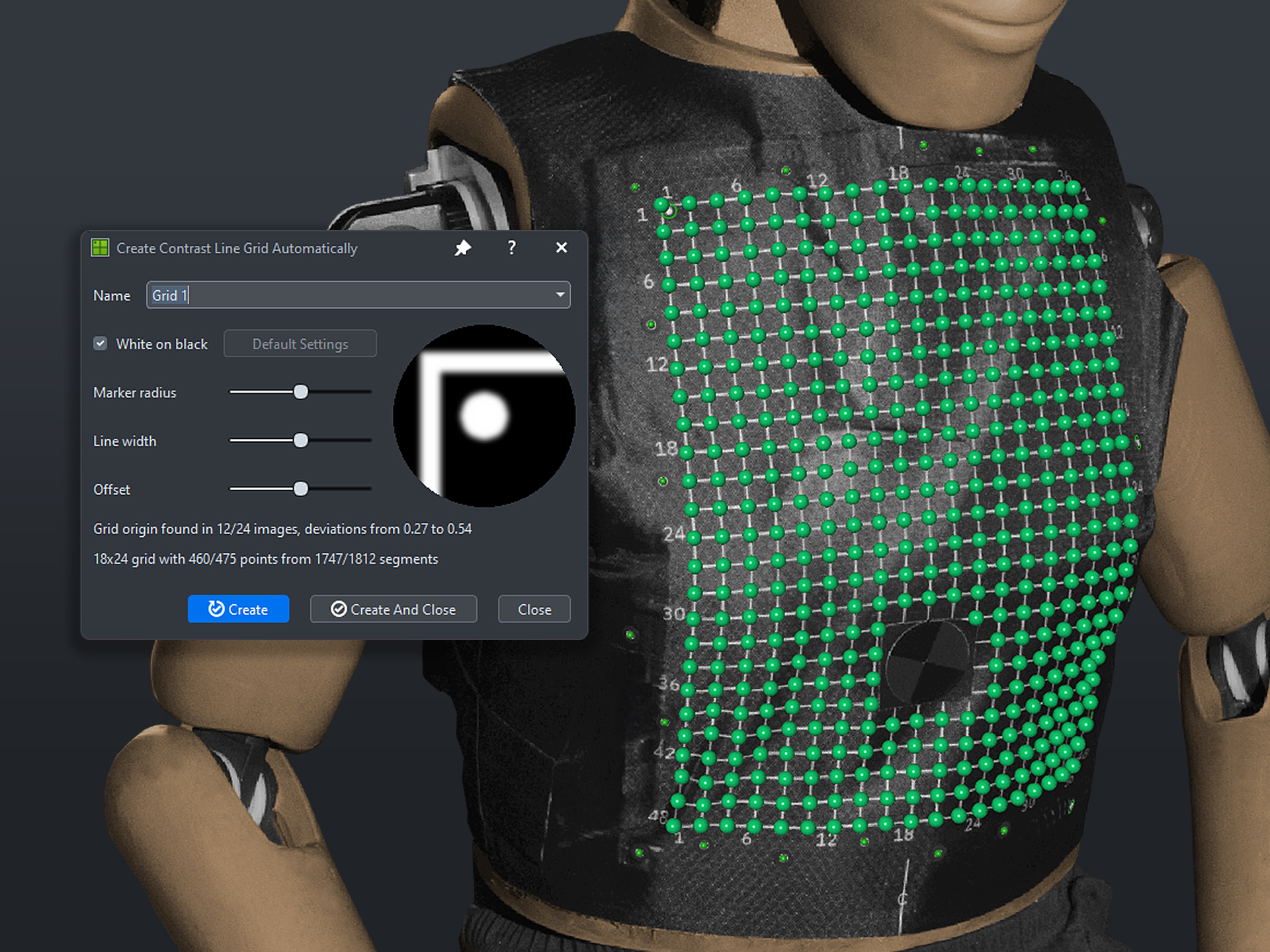This screenshot has width=1270, height=952.
Task: Pin the Create Contrast Line Grid dialog
Action: pyautogui.click(x=462, y=248)
